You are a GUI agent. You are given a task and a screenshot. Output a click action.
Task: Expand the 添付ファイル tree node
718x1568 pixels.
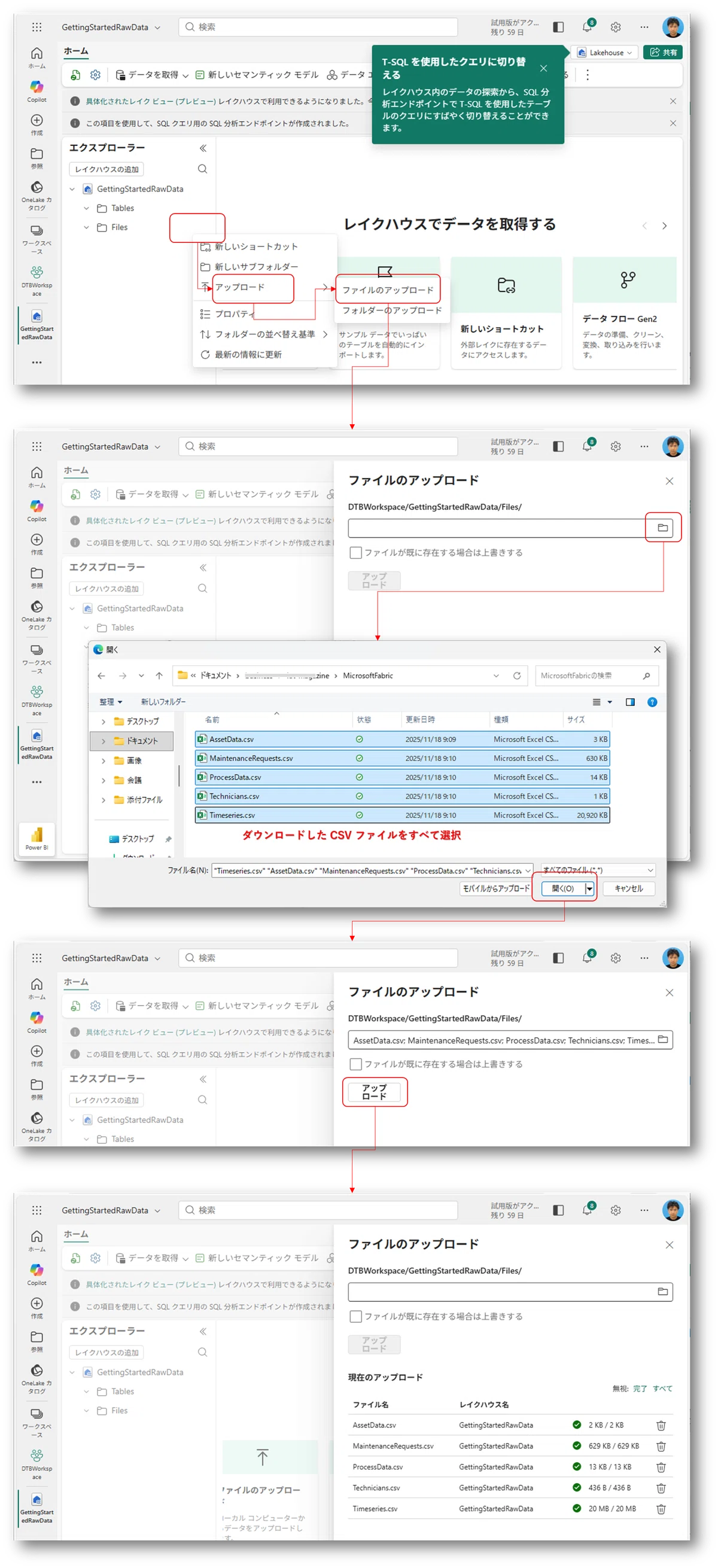click(104, 799)
